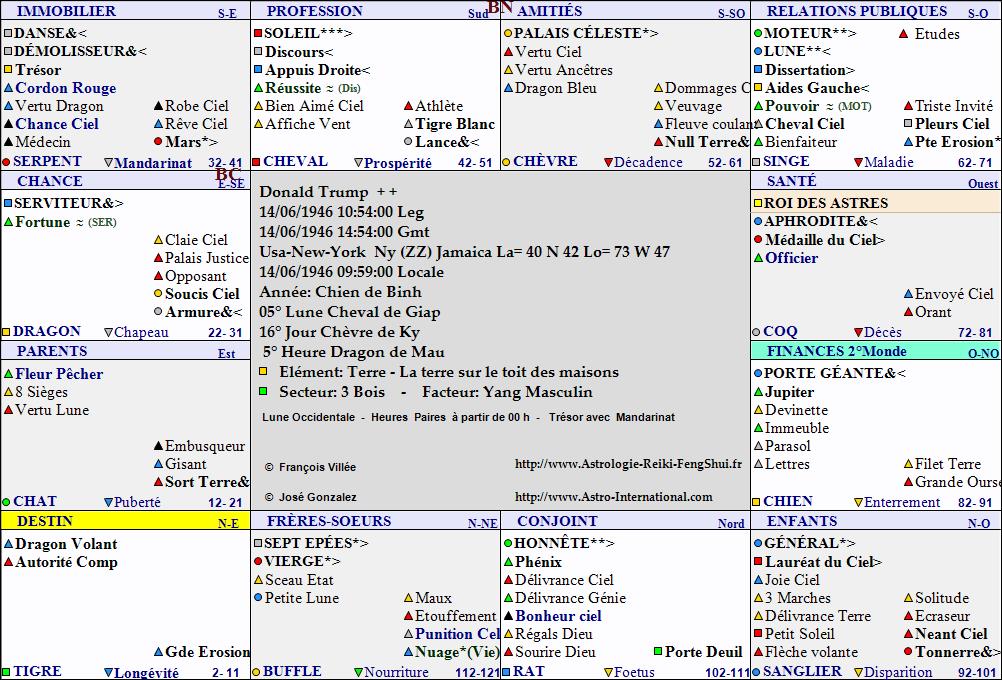This screenshot has width=1002, height=680.
Task: Click the red circle before Médaille du Ciel
Action: click(758, 240)
